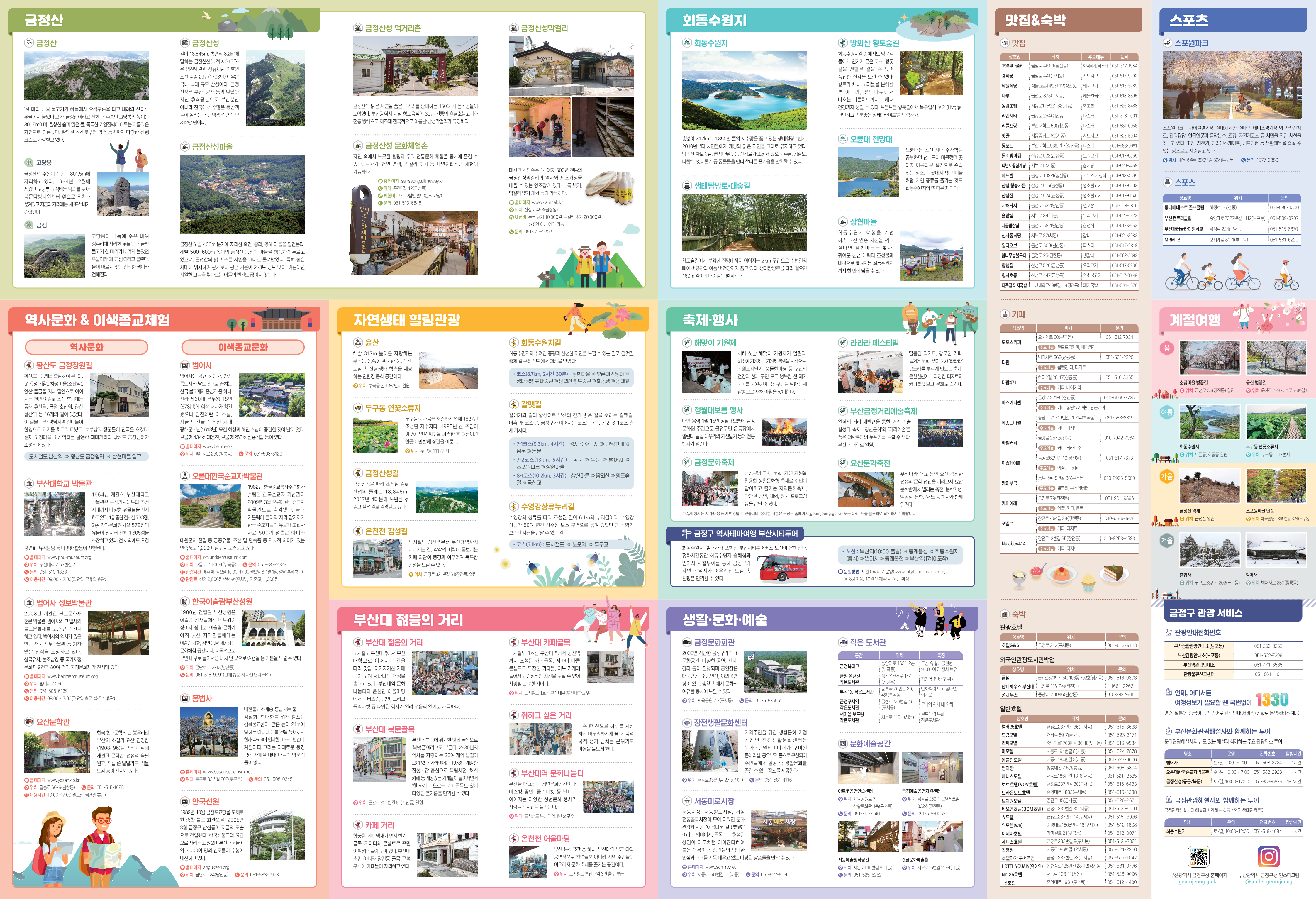Open the angukzen.org link

point(216,867)
